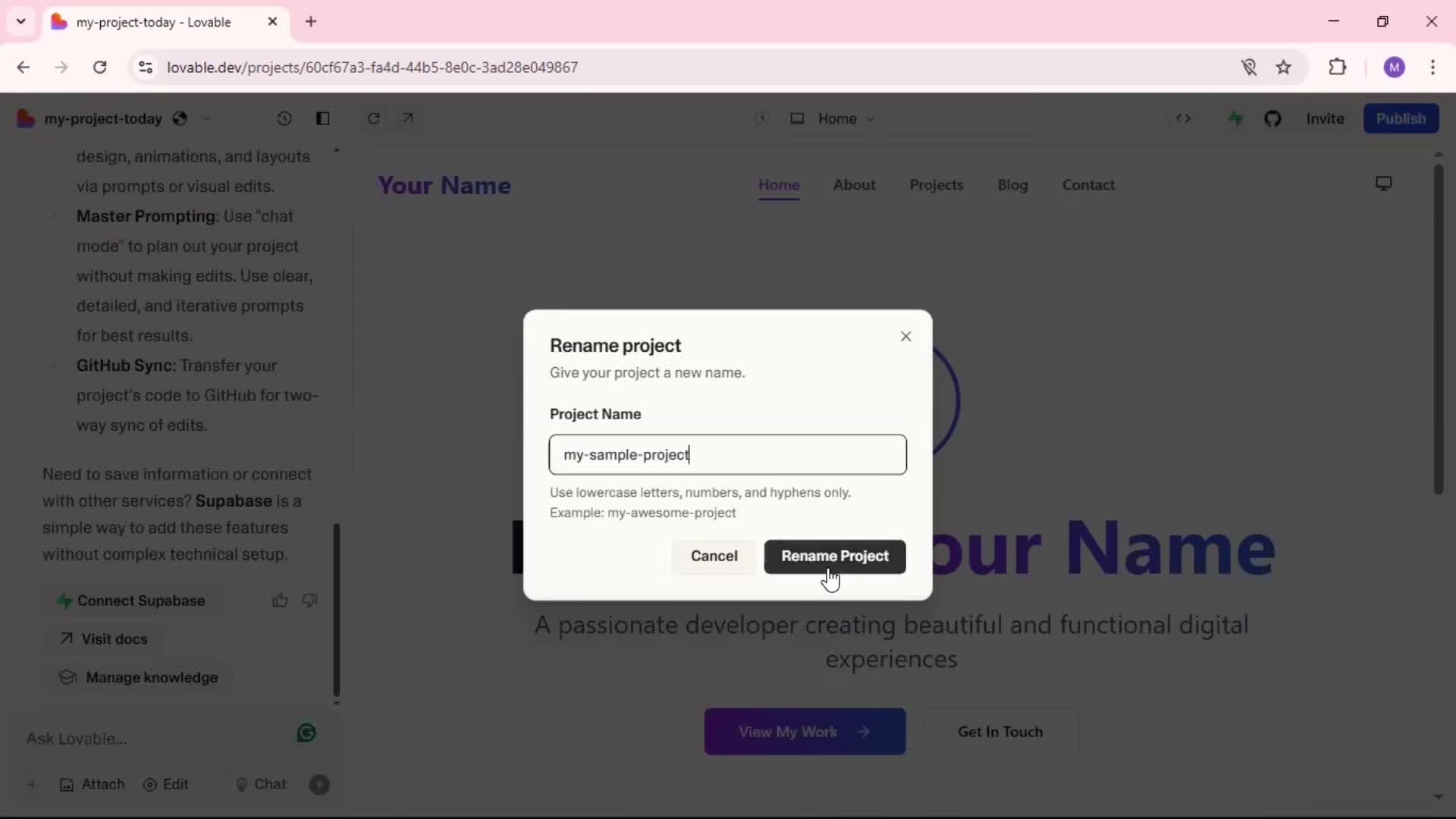1456x819 pixels.
Task: Reload the browser page
Action: [99, 67]
